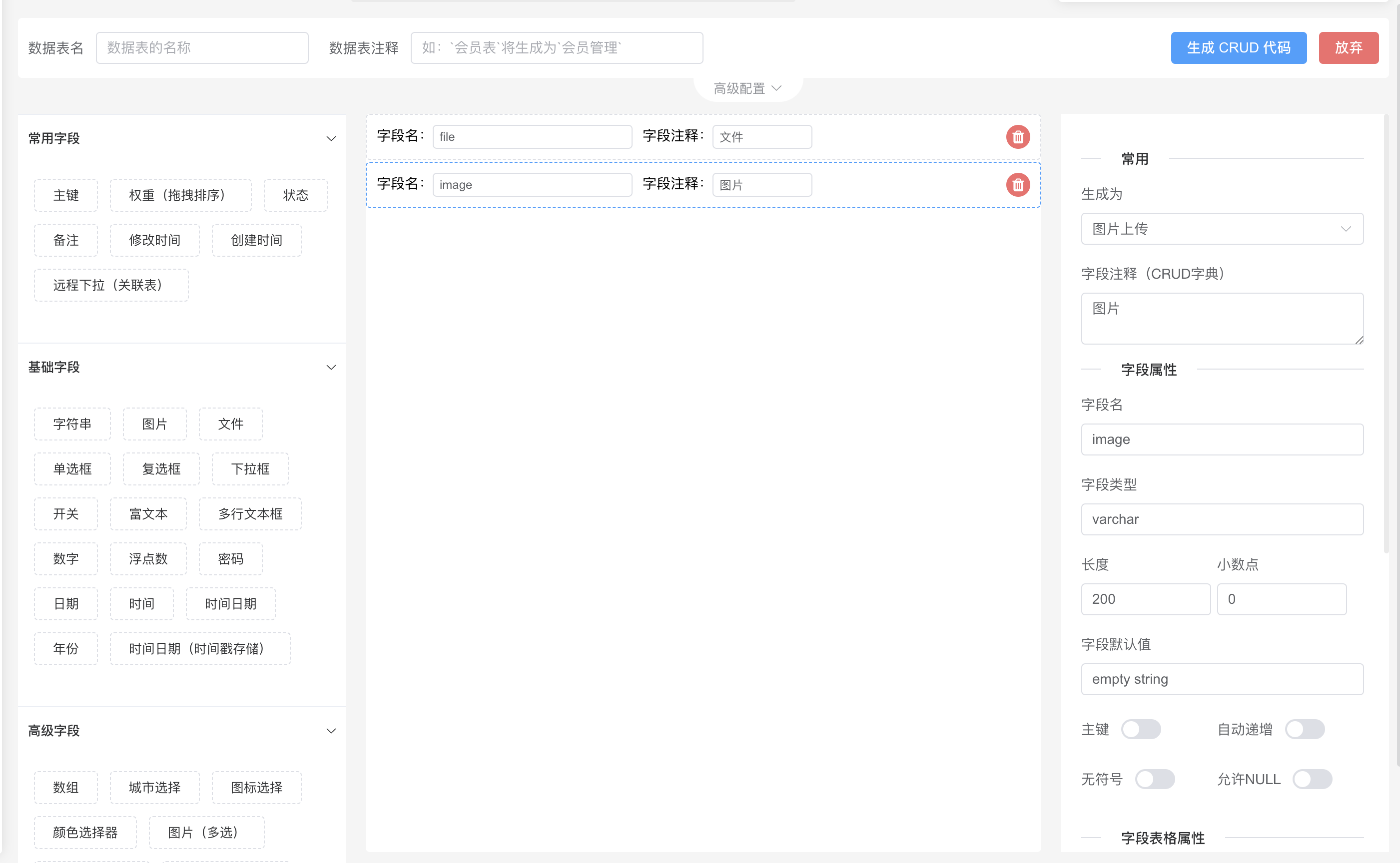Collapse the 高级字段 section
The height and width of the screenshot is (863, 1400).
(x=331, y=730)
